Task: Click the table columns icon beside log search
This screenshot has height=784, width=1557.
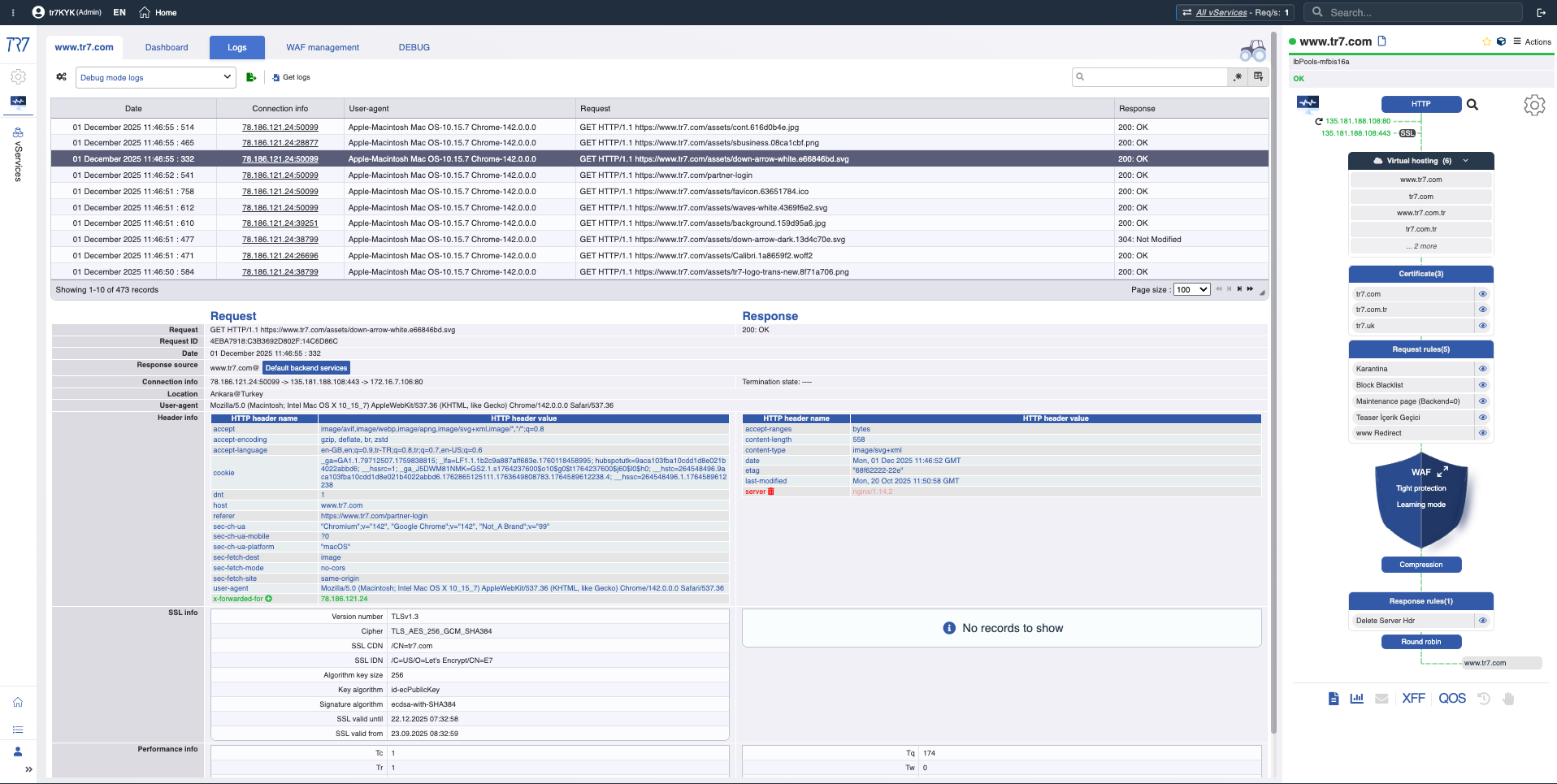Action: (x=1258, y=76)
